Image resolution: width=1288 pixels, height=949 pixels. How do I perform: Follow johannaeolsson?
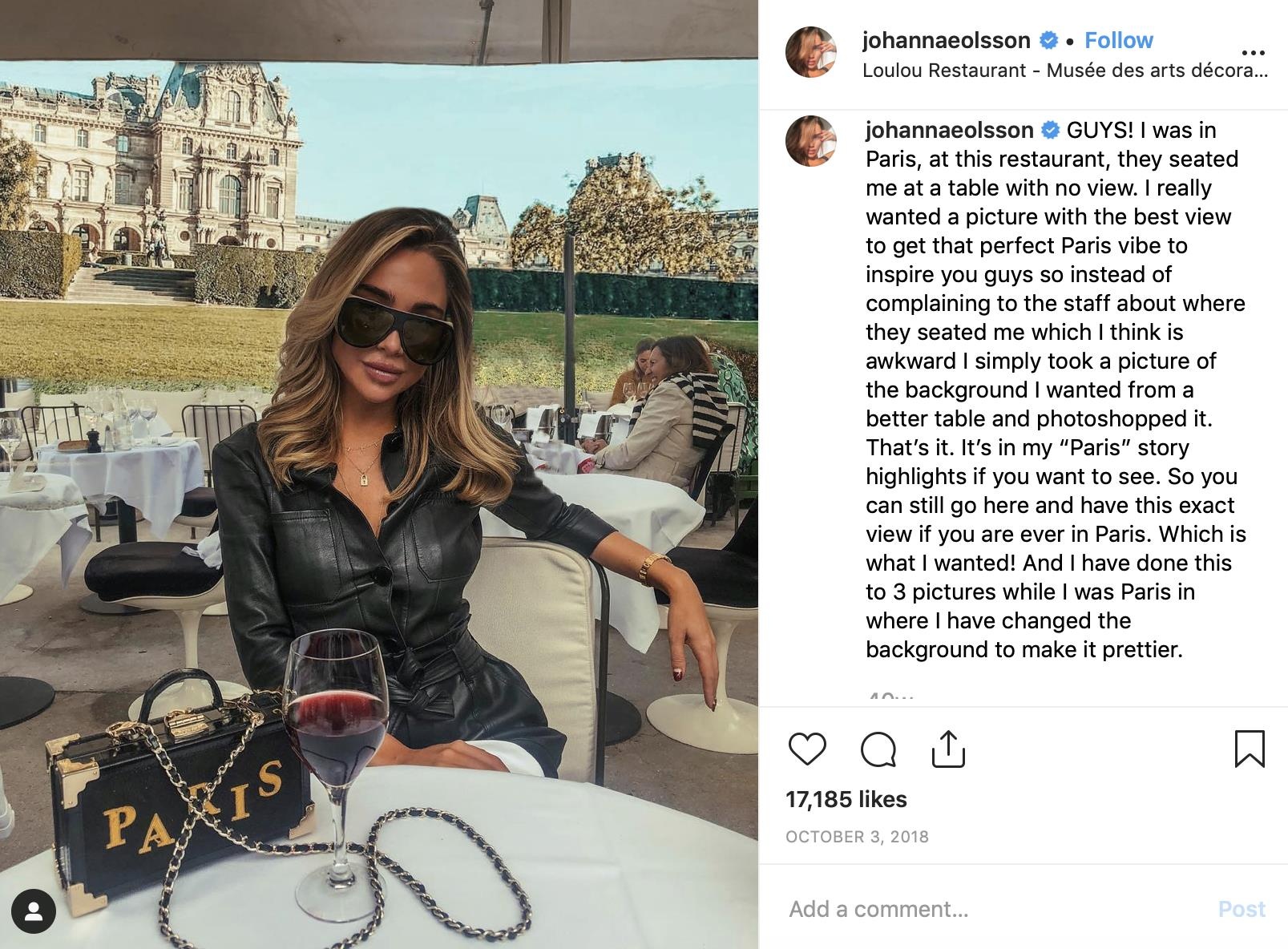[1118, 40]
